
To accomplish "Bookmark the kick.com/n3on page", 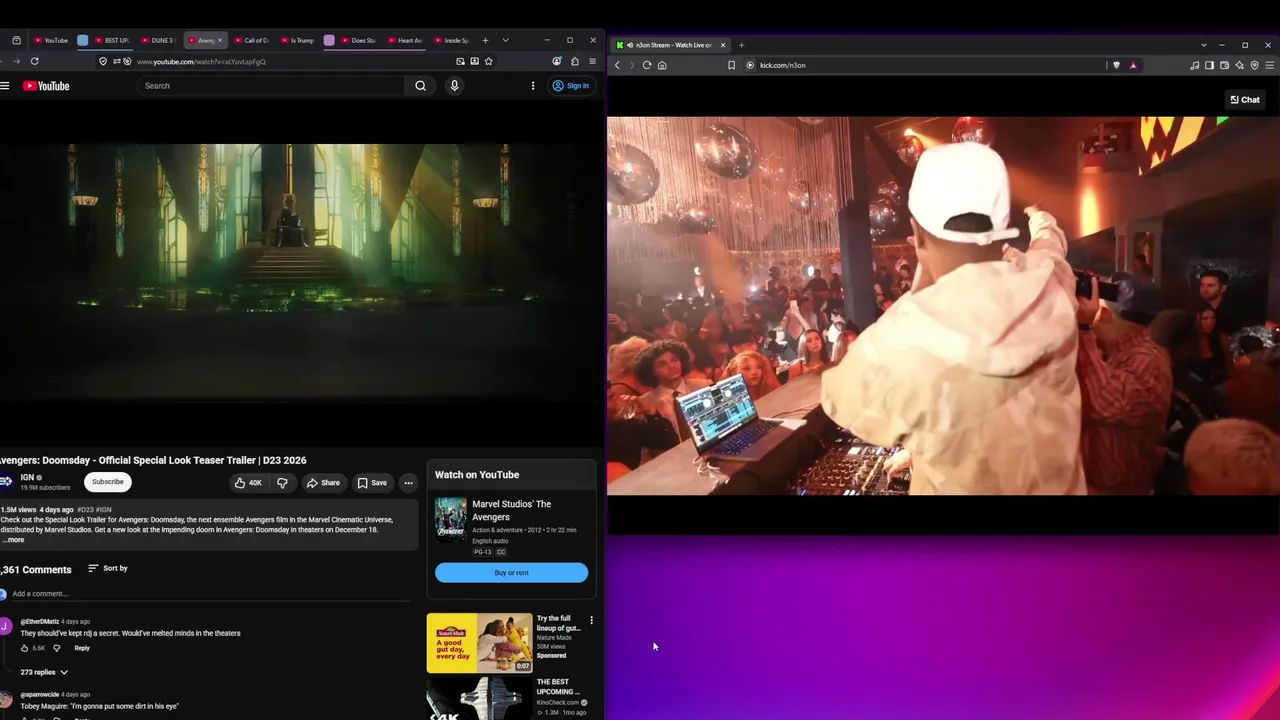I will coord(731,65).
